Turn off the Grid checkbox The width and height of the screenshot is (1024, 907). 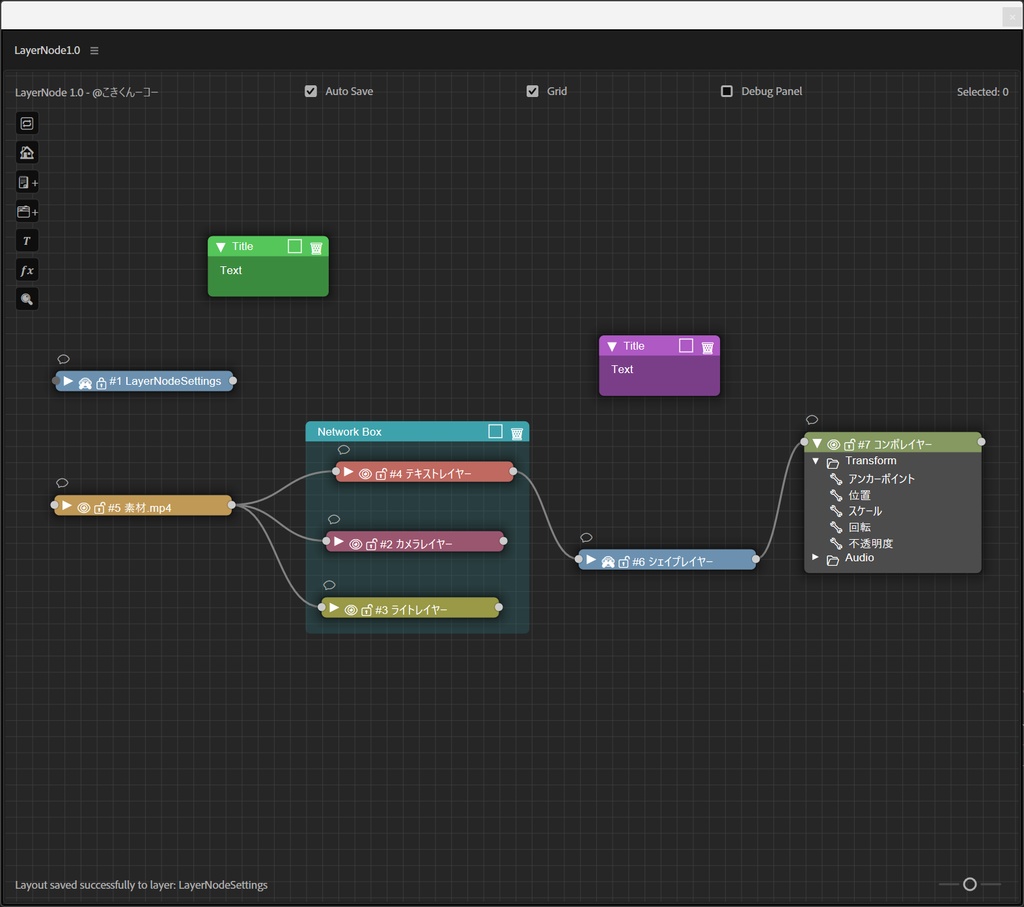533,91
